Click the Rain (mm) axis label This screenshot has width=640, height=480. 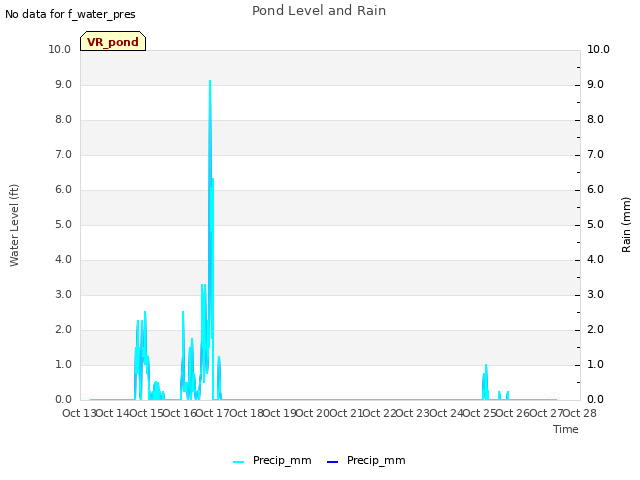pyautogui.click(x=626, y=225)
